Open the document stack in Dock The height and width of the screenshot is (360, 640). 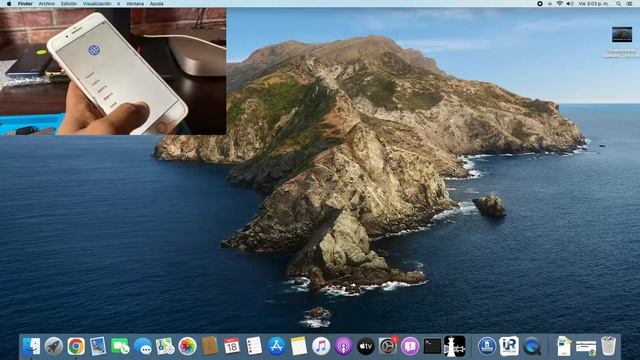(x=564, y=346)
